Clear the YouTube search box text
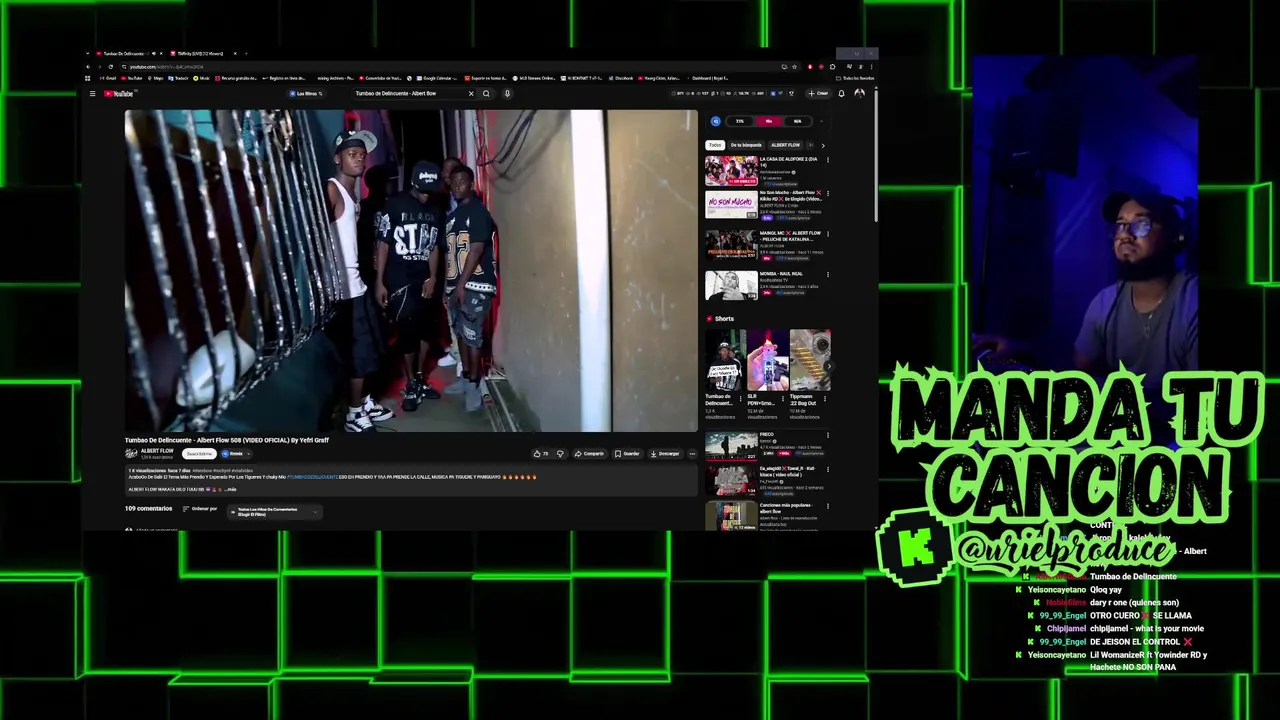The image size is (1280, 720). coord(471,94)
